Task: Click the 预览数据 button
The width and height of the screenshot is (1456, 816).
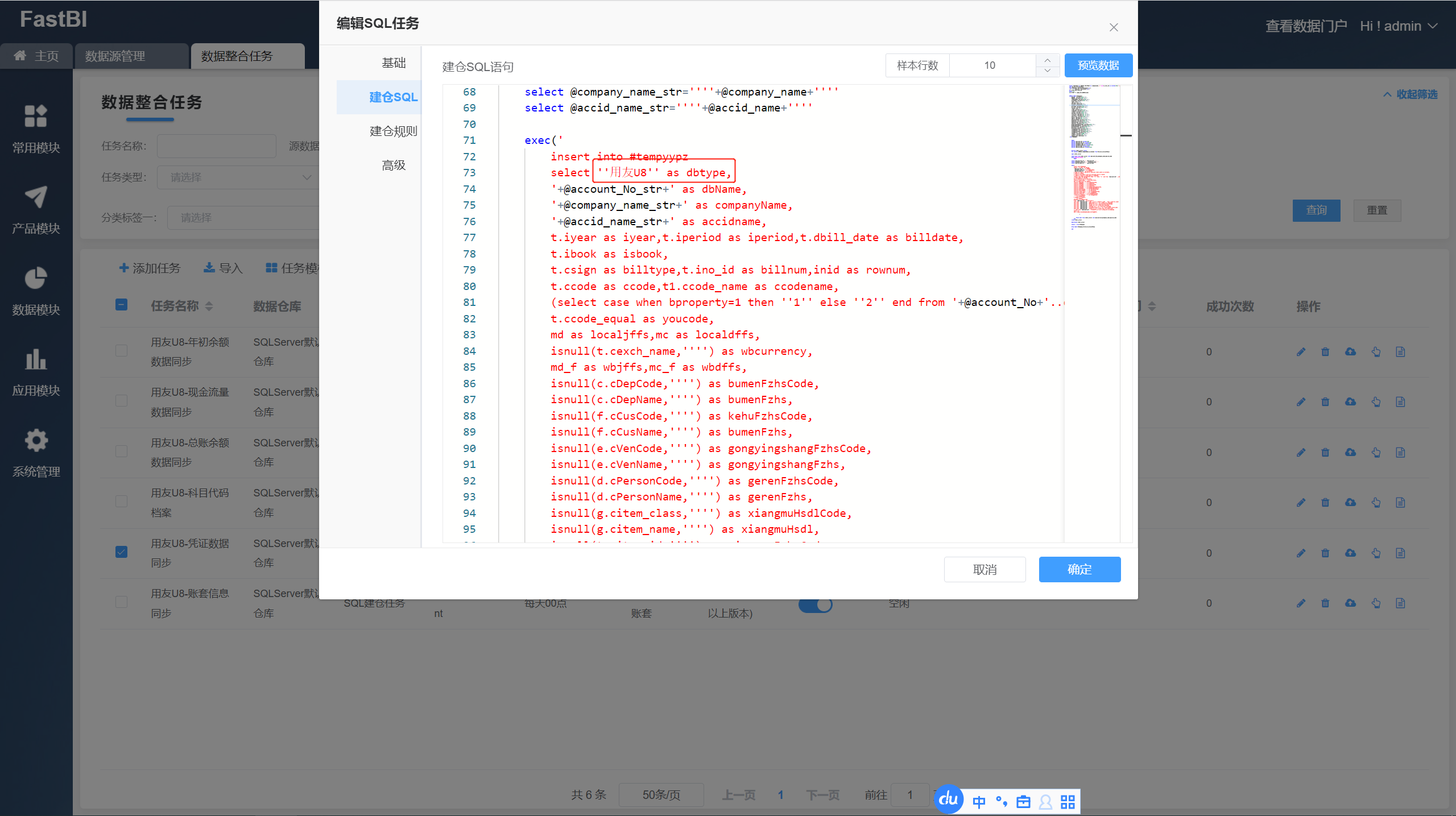Action: click(1098, 65)
